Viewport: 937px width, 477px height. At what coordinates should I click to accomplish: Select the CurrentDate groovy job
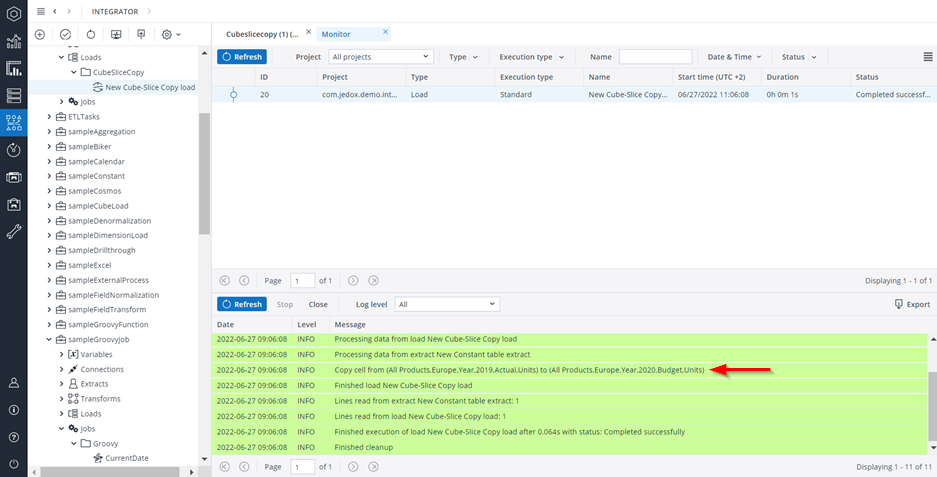[127, 458]
